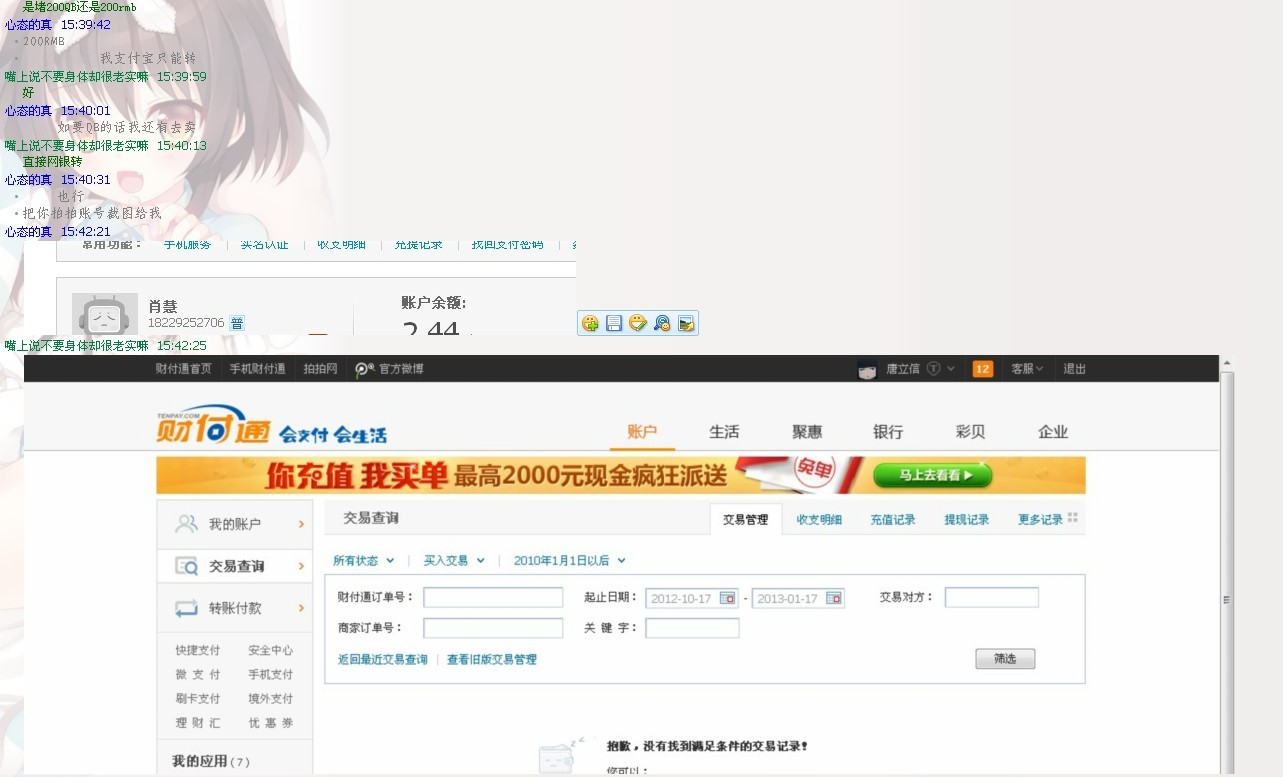Select the 银行 navigation tab
The height and width of the screenshot is (777, 1283).
pos(888,432)
